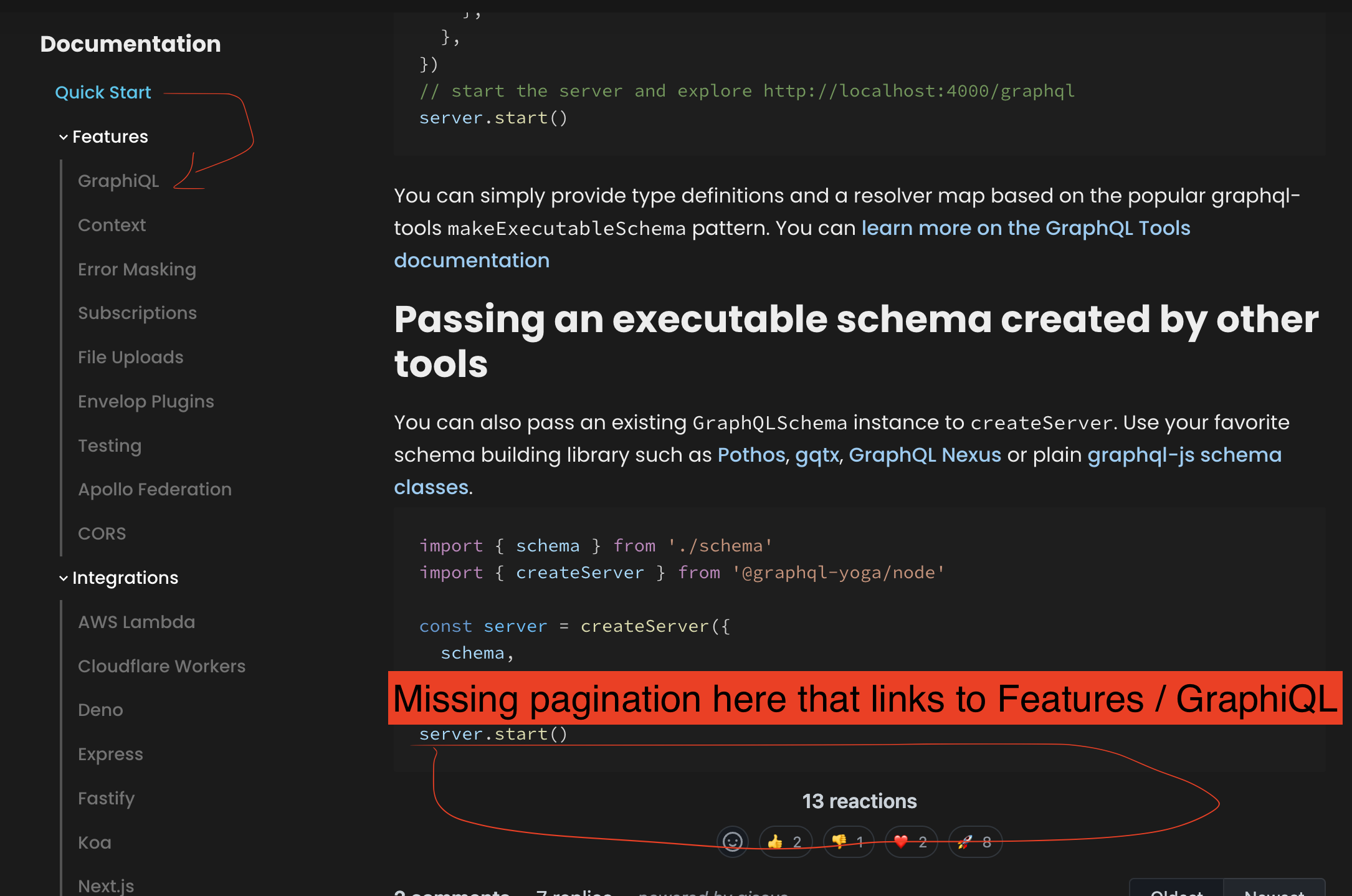React with the rocket emoji
The image size is (1352, 896).
(x=975, y=842)
